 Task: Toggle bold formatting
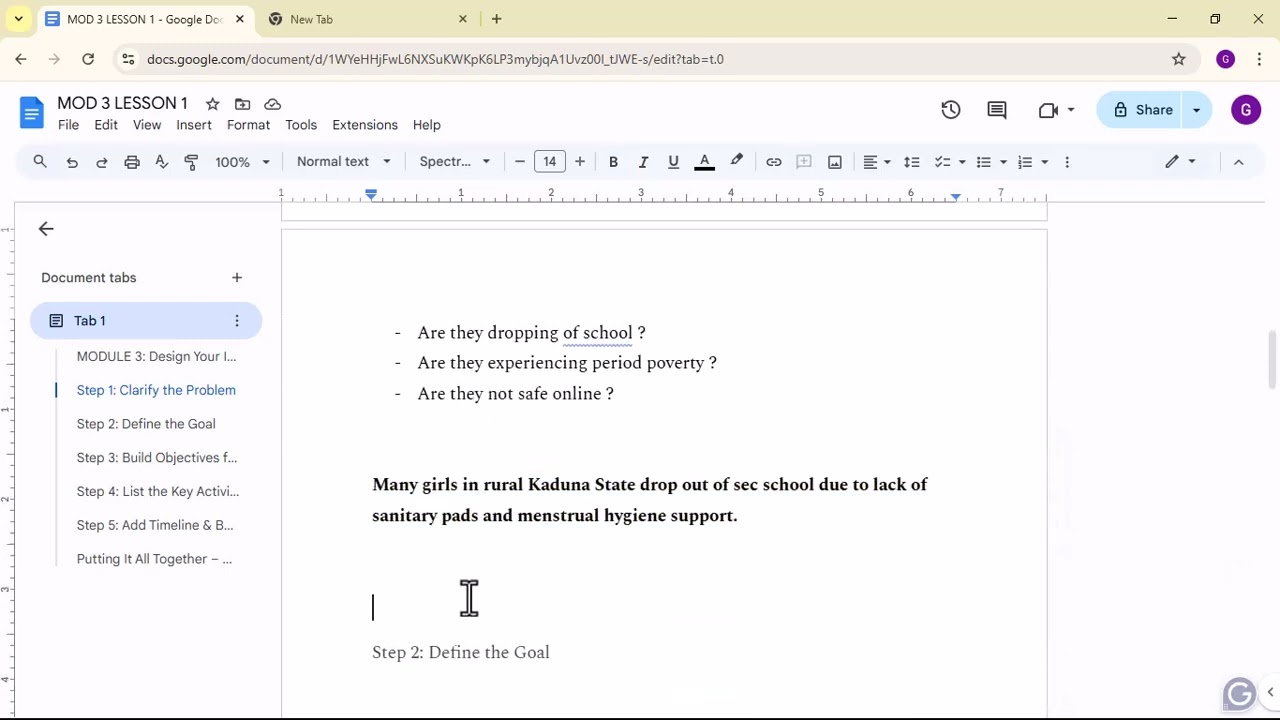(x=613, y=162)
